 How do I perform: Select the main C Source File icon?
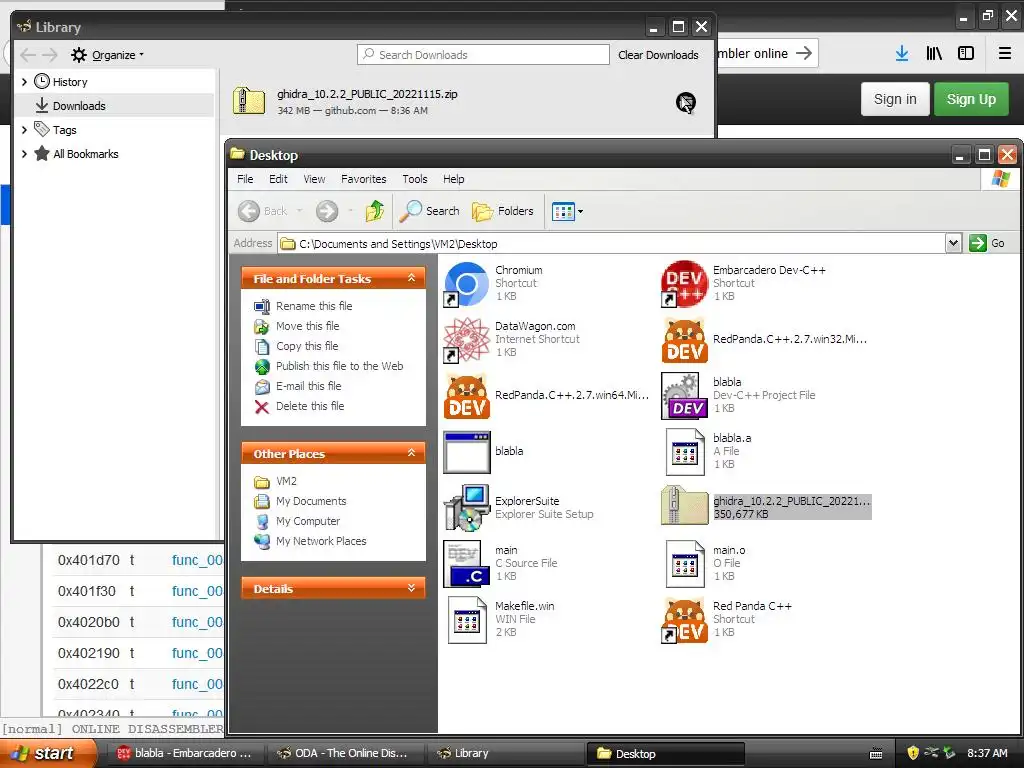click(466, 564)
